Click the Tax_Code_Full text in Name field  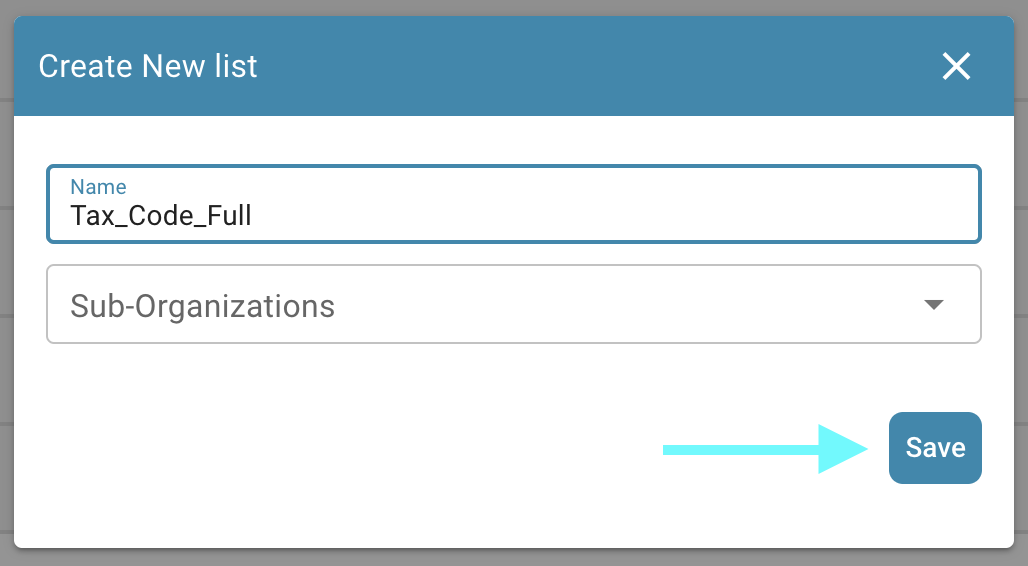(160, 215)
